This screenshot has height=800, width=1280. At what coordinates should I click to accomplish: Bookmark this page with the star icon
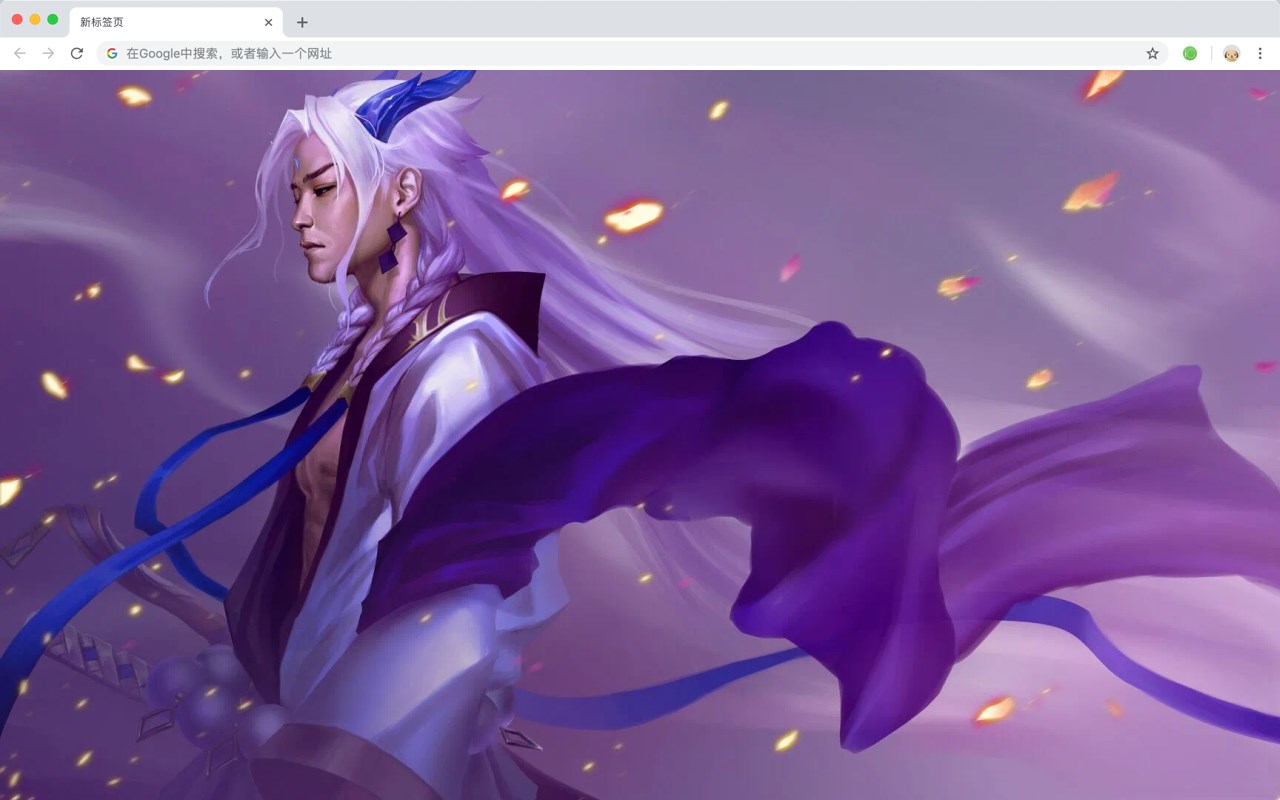point(1152,53)
